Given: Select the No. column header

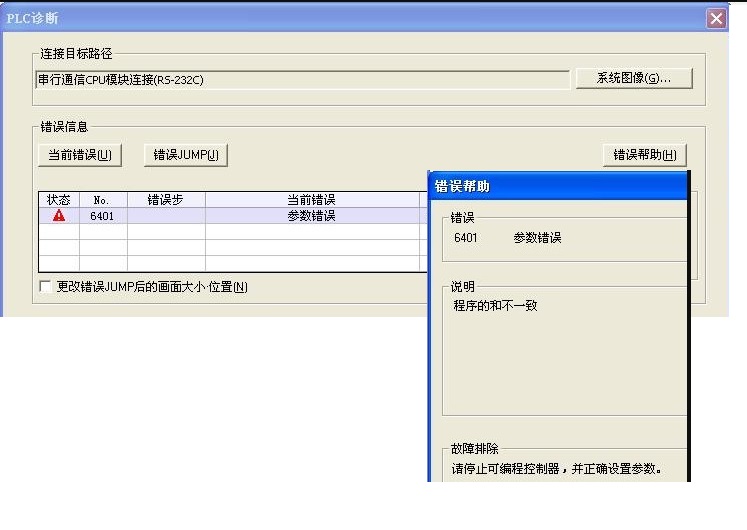Looking at the screenshot, I should (x=102, y=200).
